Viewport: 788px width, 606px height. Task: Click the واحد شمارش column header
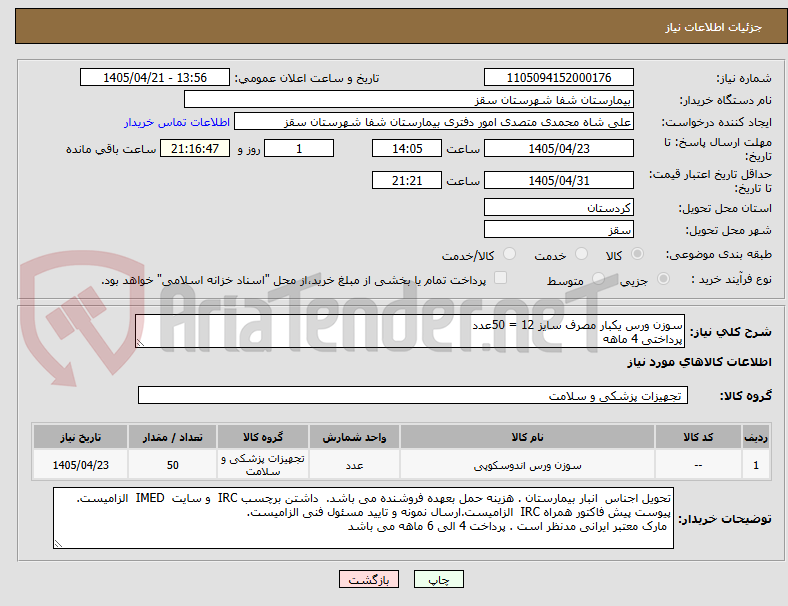[354, 437]
